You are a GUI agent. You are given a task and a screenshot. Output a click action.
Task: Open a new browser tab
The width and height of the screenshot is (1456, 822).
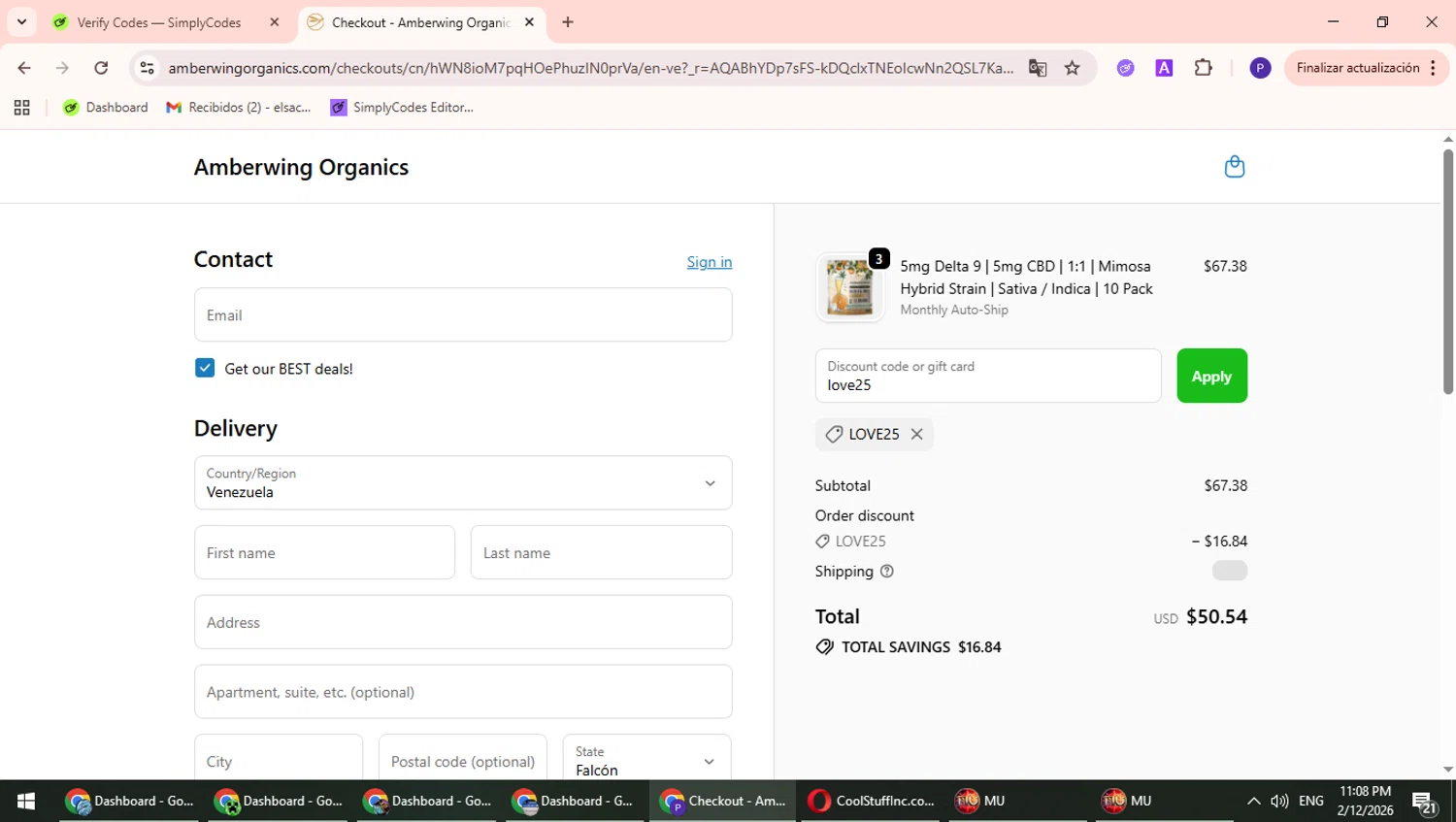(x=568, y=21)
